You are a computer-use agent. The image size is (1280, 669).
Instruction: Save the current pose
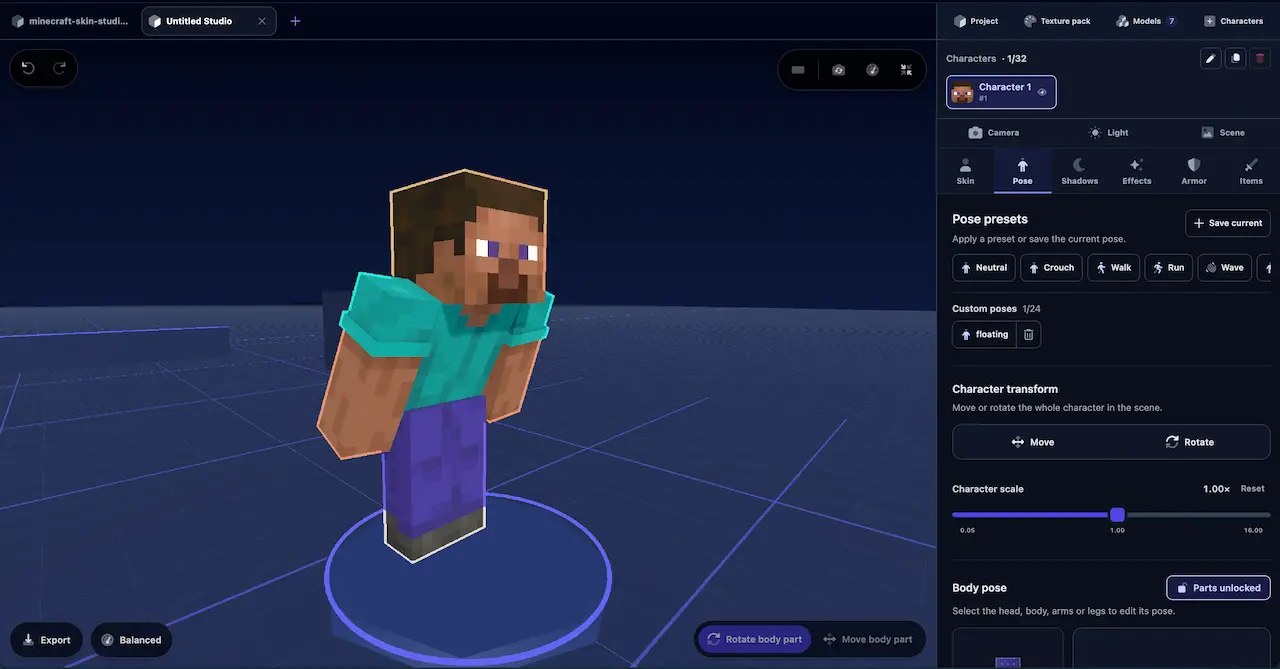click(x=1228, y=223)
